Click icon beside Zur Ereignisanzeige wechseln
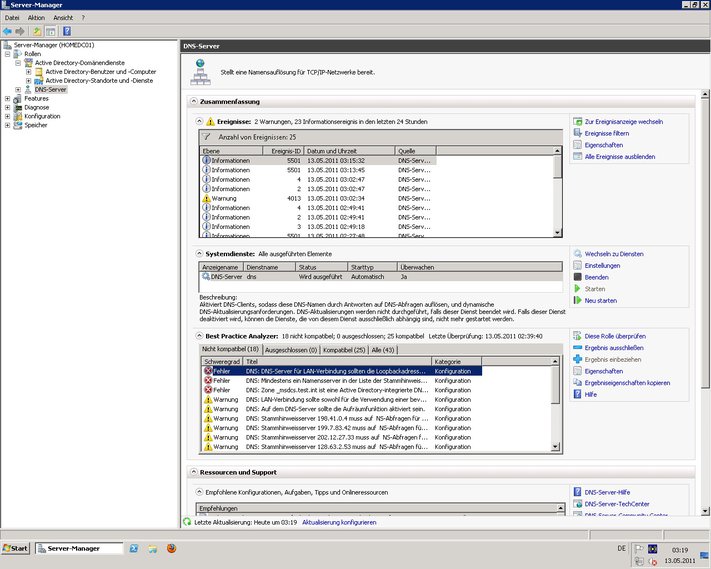Viewport: 711px width, 569px height. point(577,122)
